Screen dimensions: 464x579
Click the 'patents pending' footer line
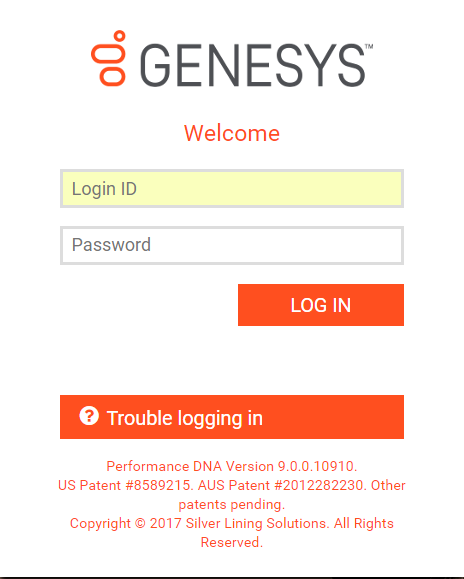[x=232, y=505]
